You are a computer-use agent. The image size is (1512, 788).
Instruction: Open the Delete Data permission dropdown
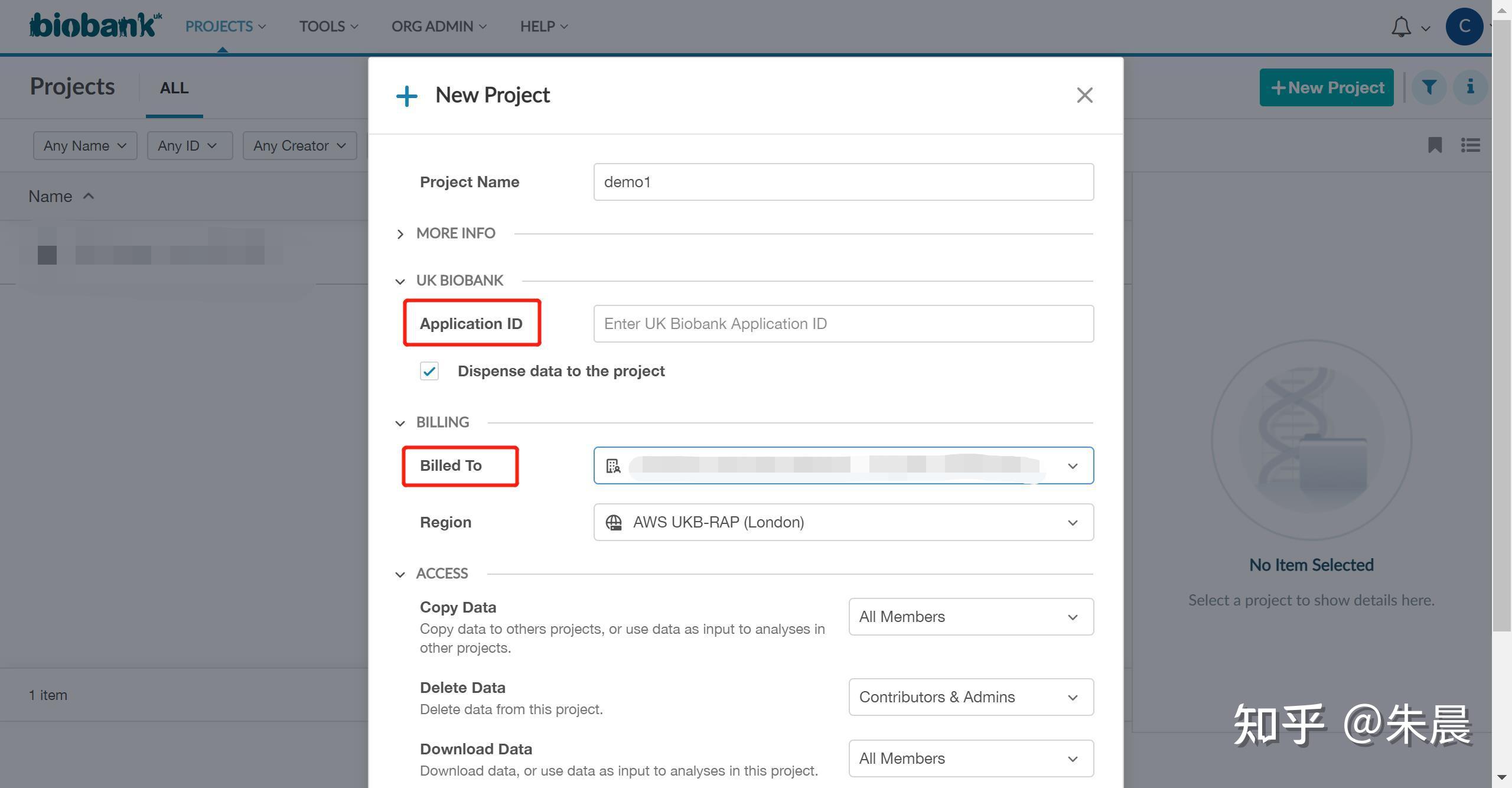pyautogui.click(x=970, y=697)
